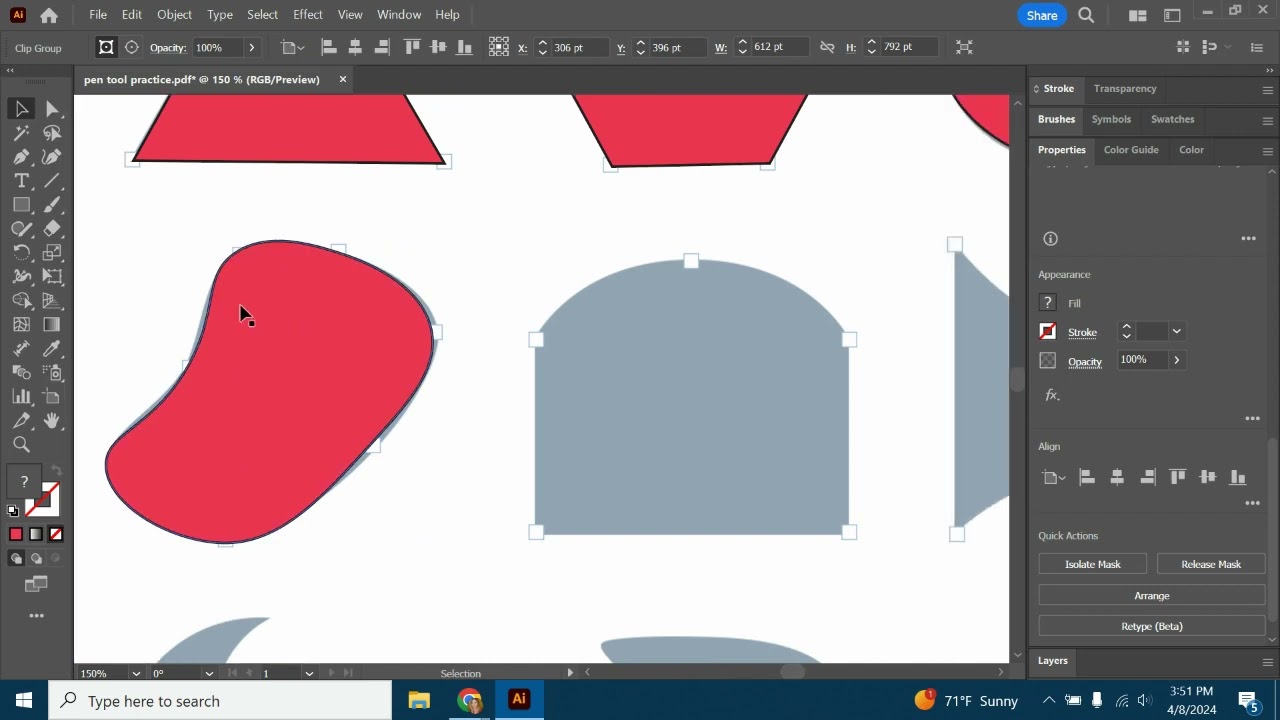
Task: Open the rotate view angle dropdown
Action: click(209, 674)
